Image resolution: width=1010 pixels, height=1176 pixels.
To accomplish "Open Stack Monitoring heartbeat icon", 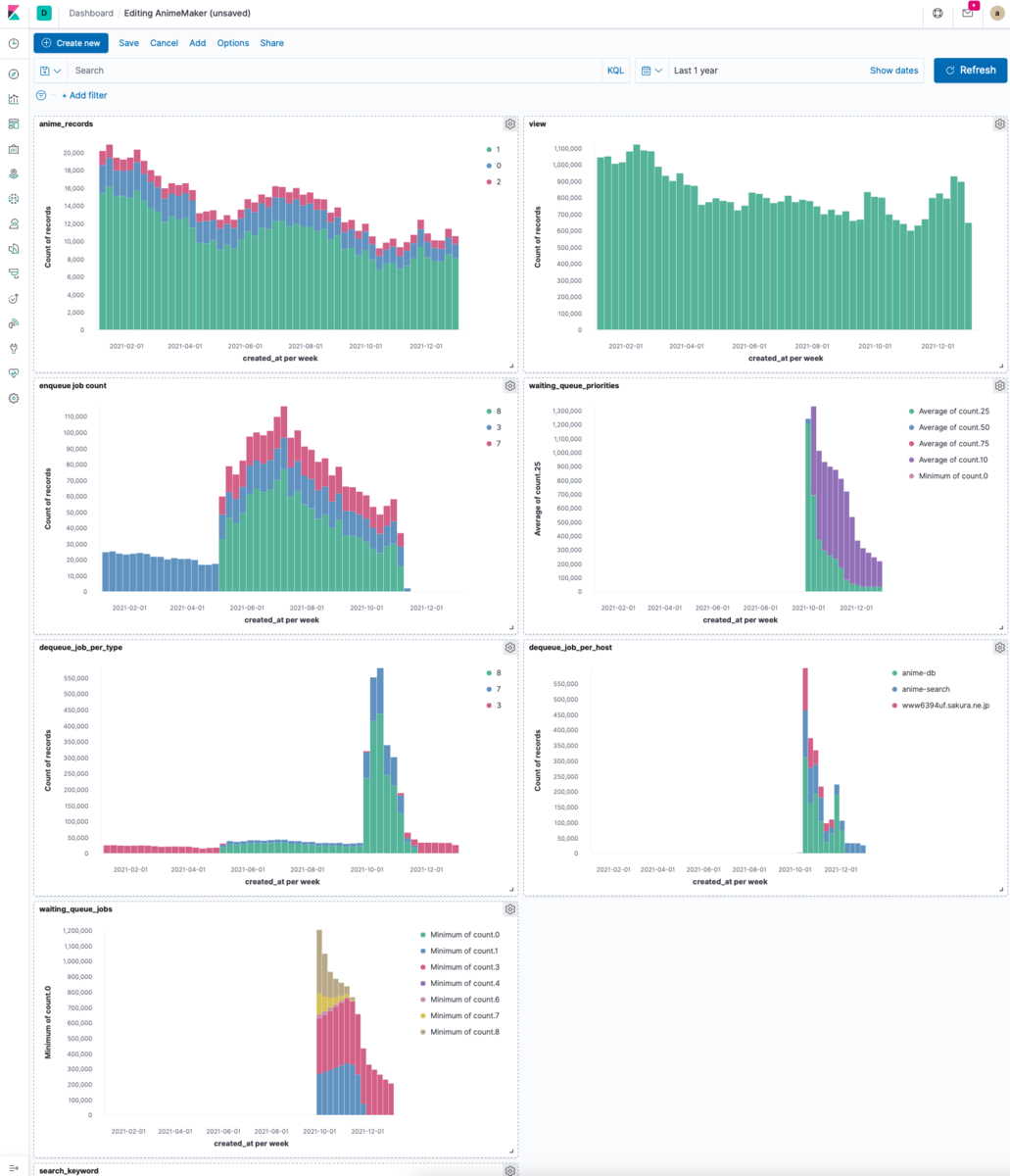I will (14, 373).
